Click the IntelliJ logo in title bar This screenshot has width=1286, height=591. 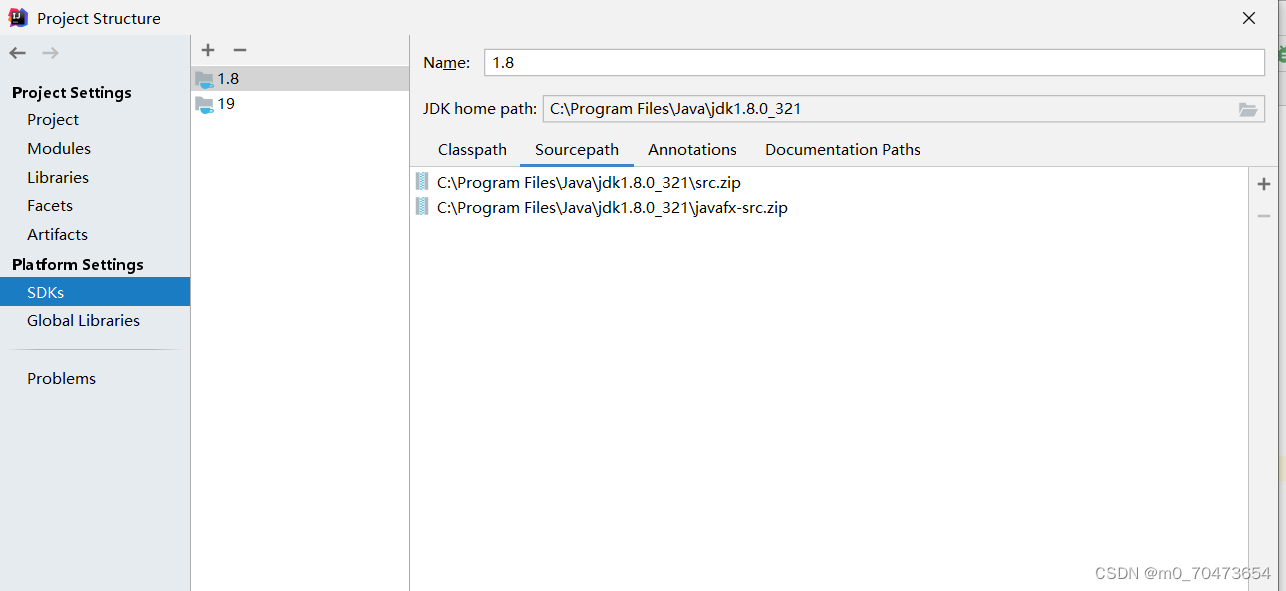click(x=18, y=17)
